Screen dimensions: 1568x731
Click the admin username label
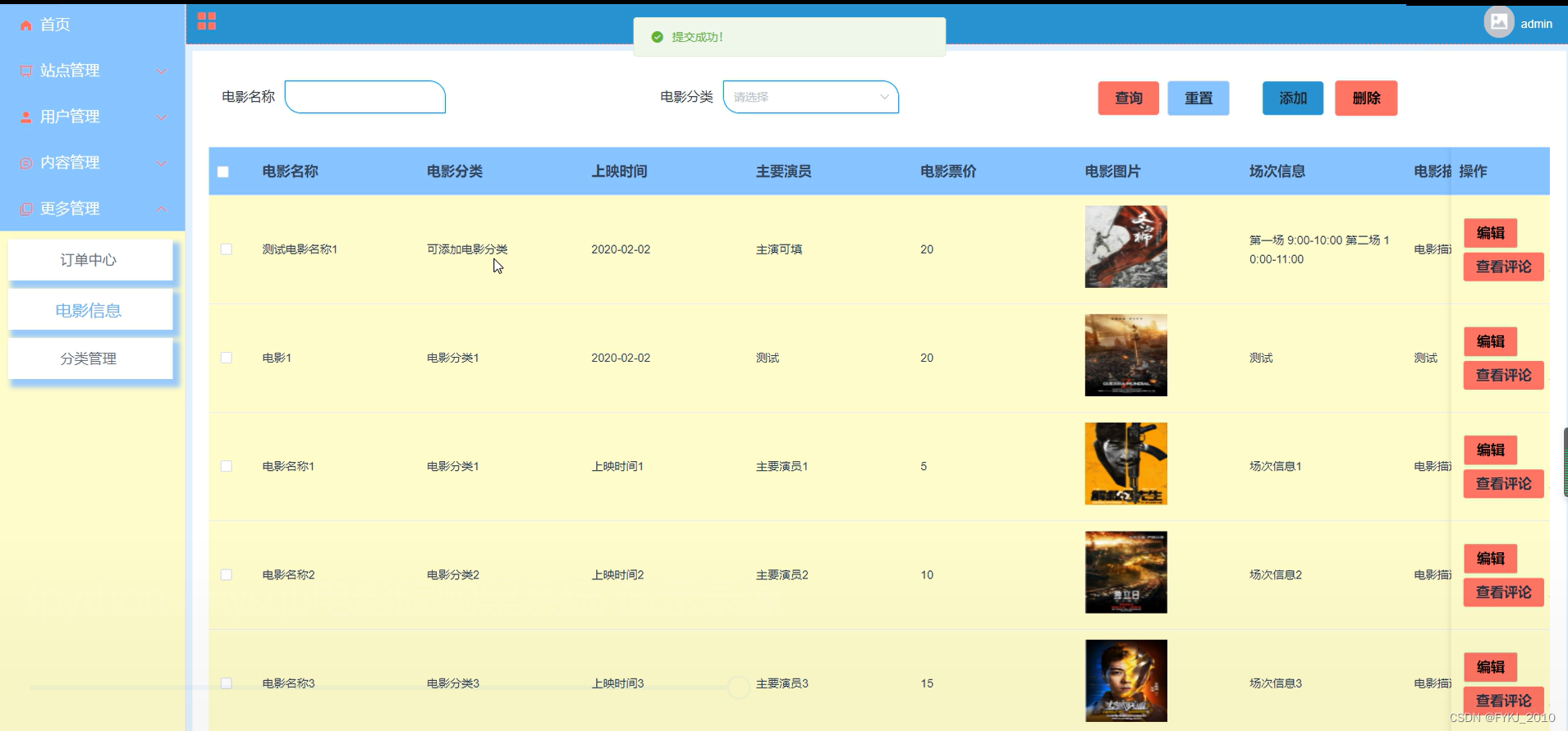coord(1537,24)
